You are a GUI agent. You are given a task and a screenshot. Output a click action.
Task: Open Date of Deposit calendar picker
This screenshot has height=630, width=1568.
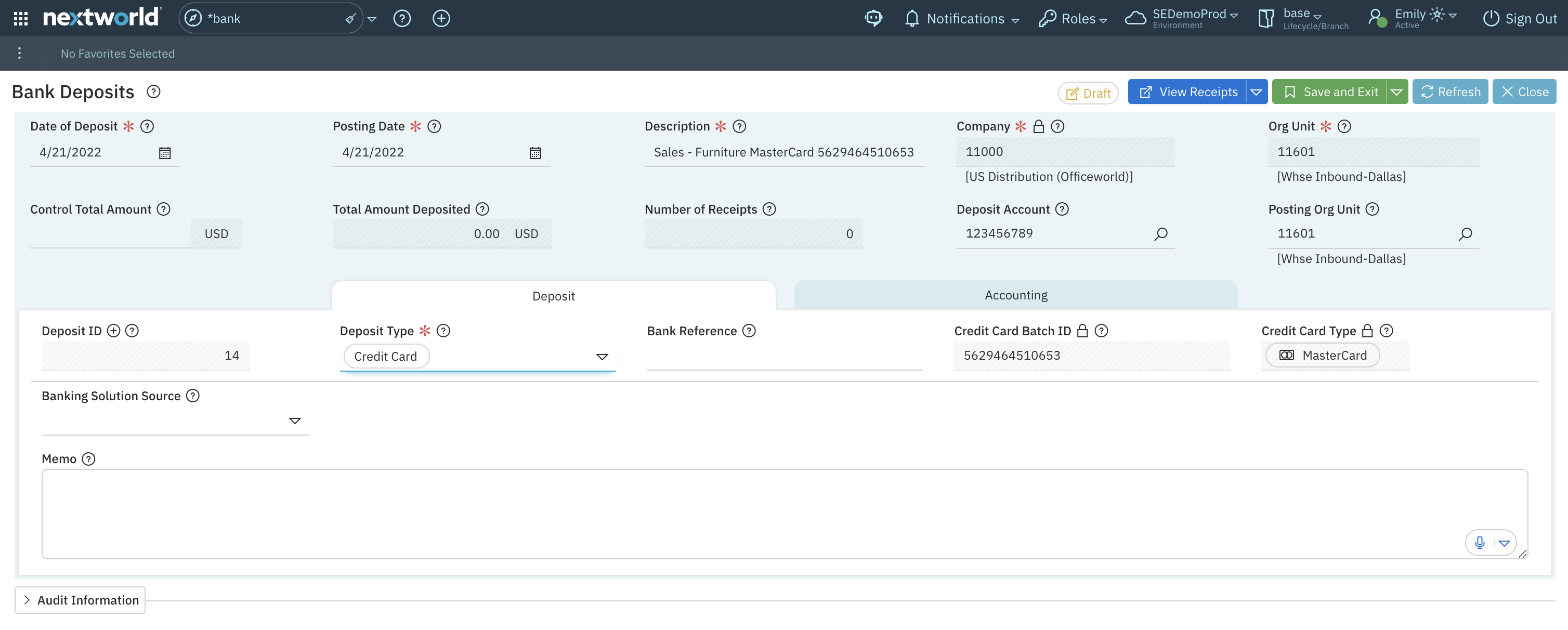164,153
